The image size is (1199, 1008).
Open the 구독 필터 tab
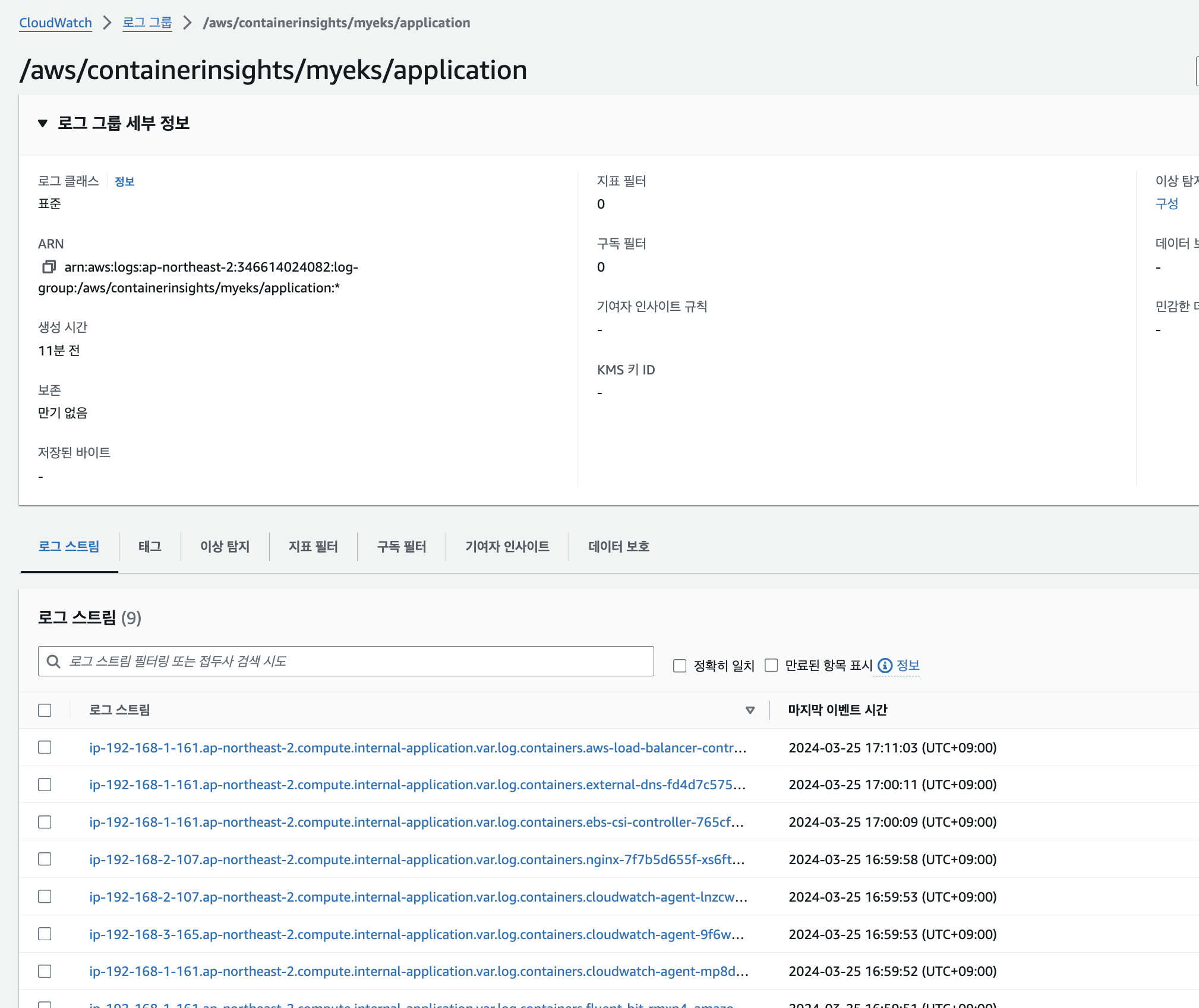tap(402, 546)
